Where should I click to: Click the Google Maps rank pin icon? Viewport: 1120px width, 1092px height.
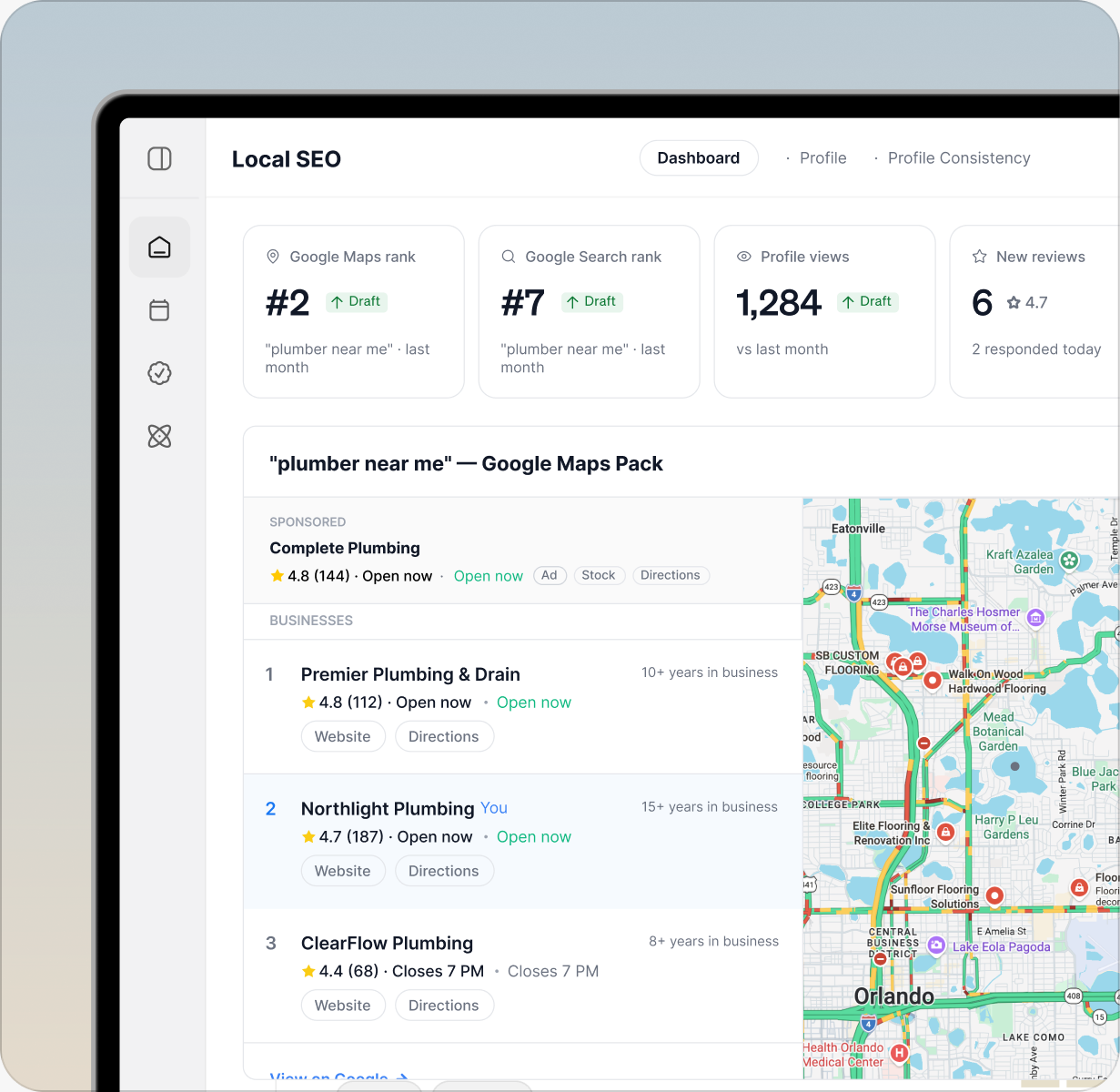273,257
